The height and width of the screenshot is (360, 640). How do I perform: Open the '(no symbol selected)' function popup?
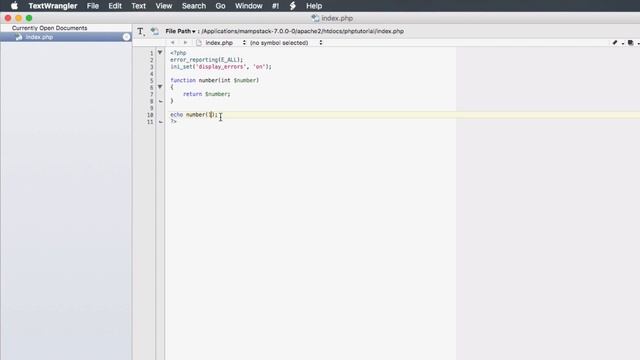(x=286, y=42)
